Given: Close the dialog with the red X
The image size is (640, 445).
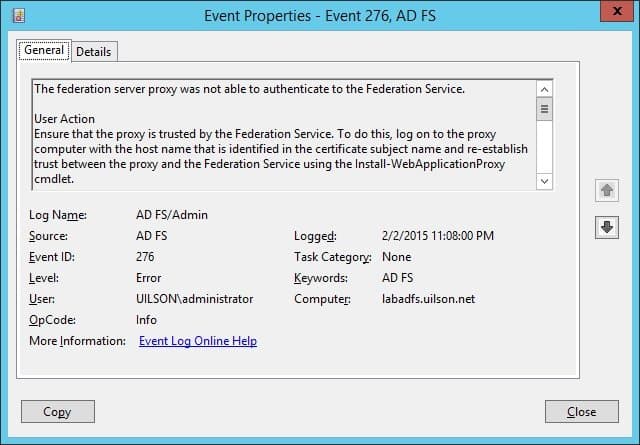Looking at the screenshot, I should tap(617, 11).
